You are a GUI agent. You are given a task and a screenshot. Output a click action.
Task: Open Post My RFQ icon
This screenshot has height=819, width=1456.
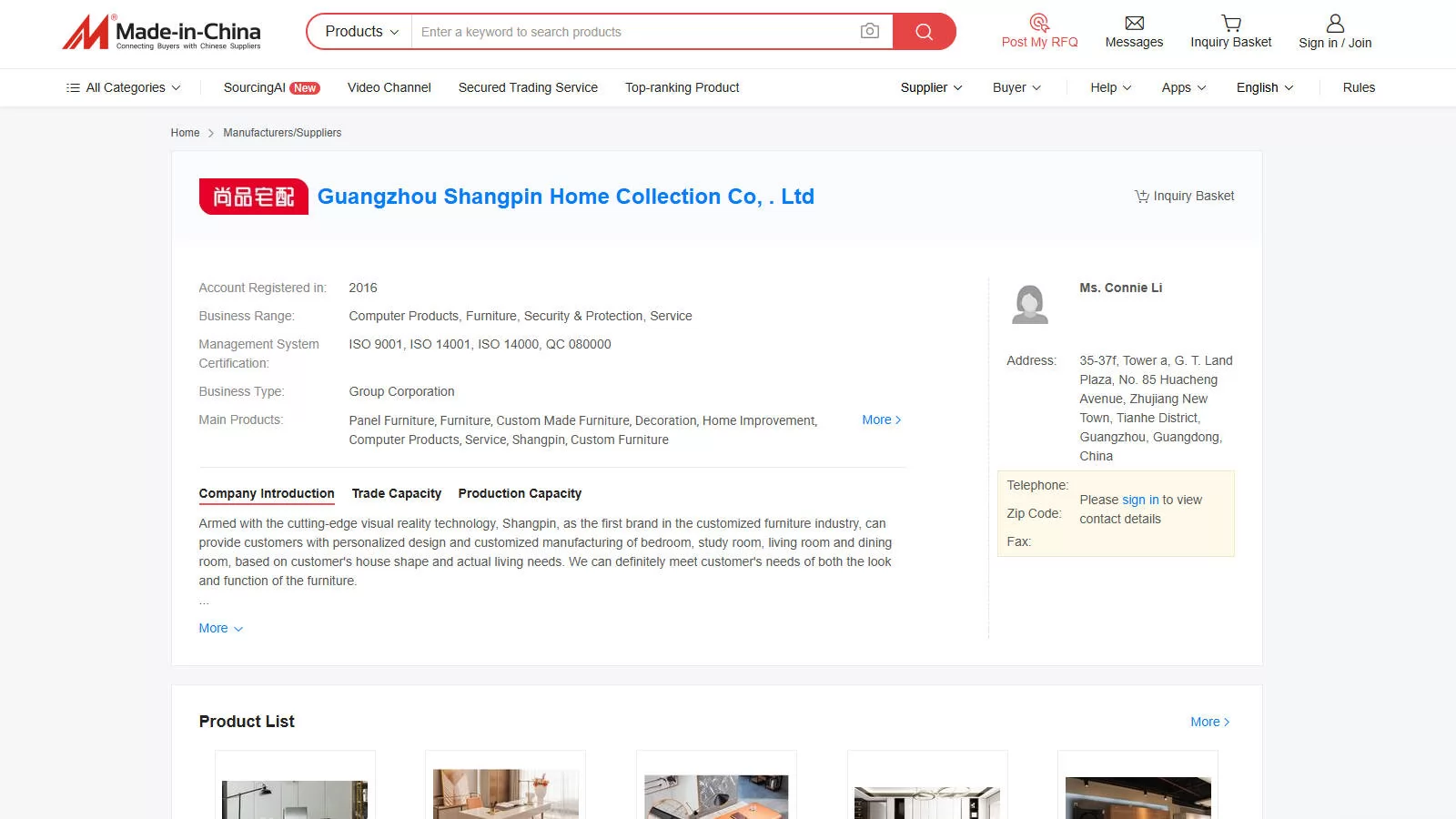click(x=1039, y=23)
